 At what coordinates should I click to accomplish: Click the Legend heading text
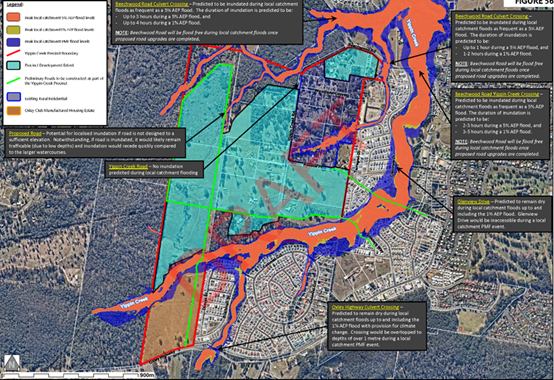[14, 4]
